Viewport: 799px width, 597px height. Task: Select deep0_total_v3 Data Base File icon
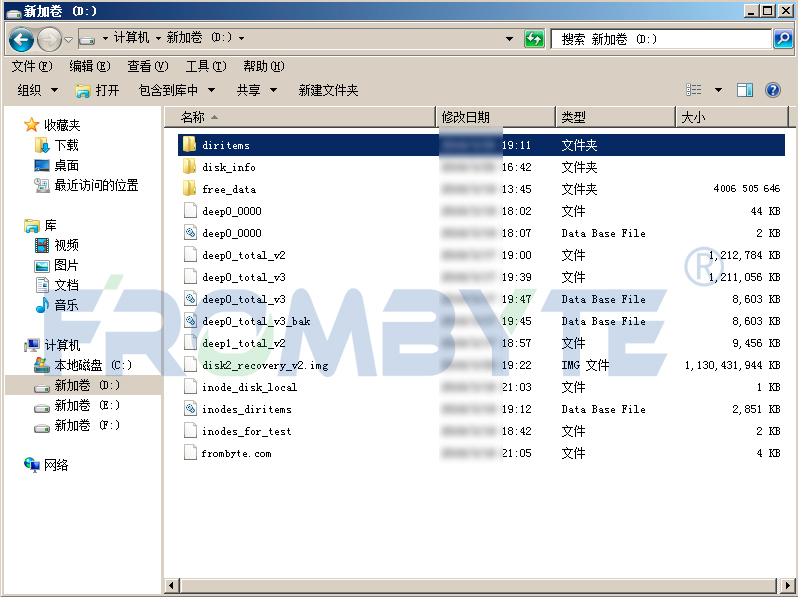coord(190,298)
